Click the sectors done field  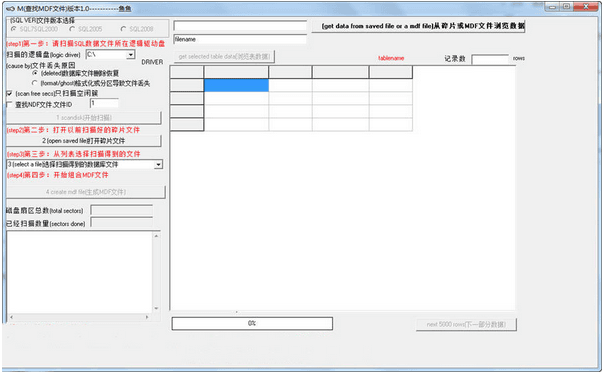click(x=121, y=223)
